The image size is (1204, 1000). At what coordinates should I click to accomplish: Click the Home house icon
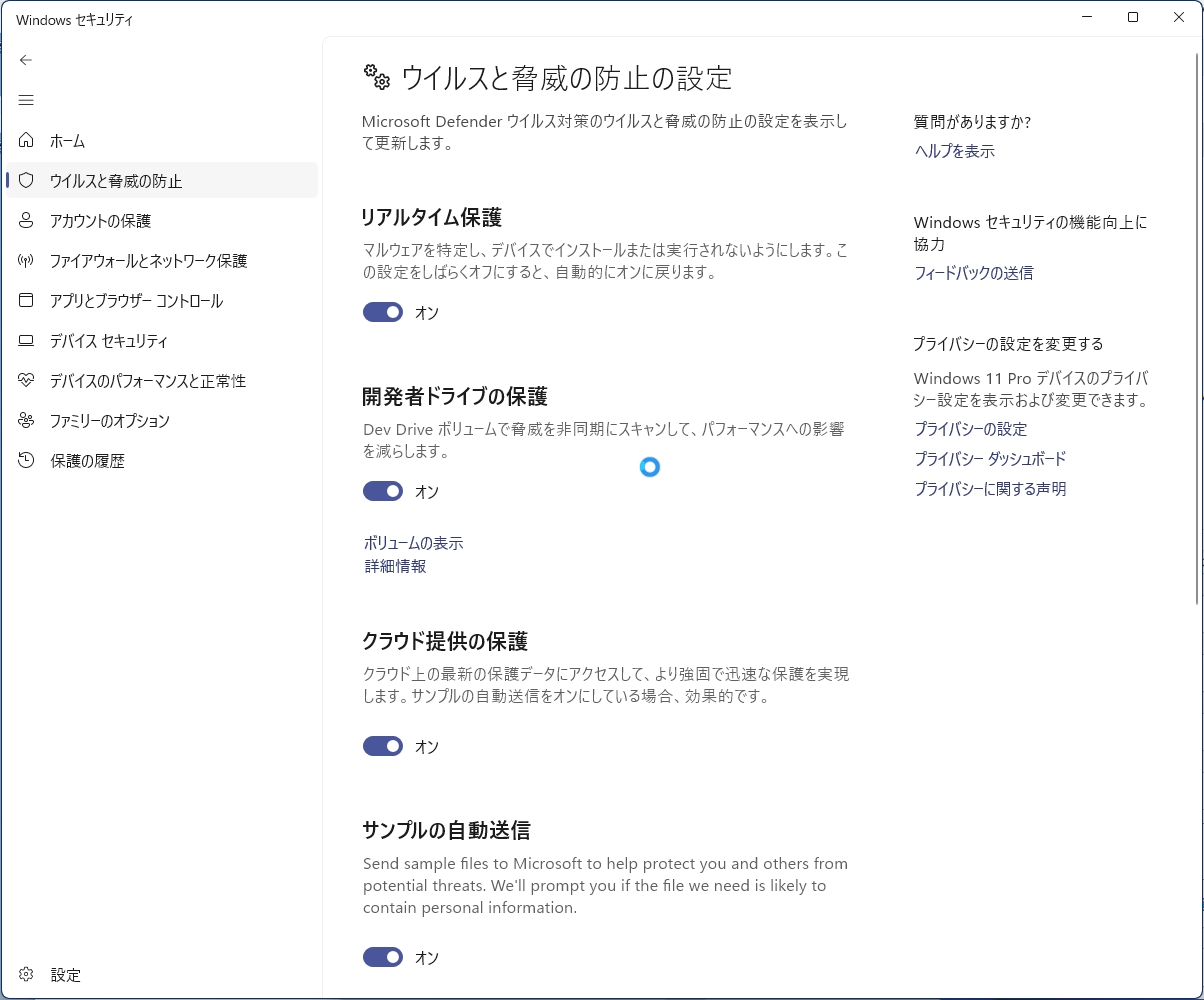pyautogui.click(x=26, y=140)
